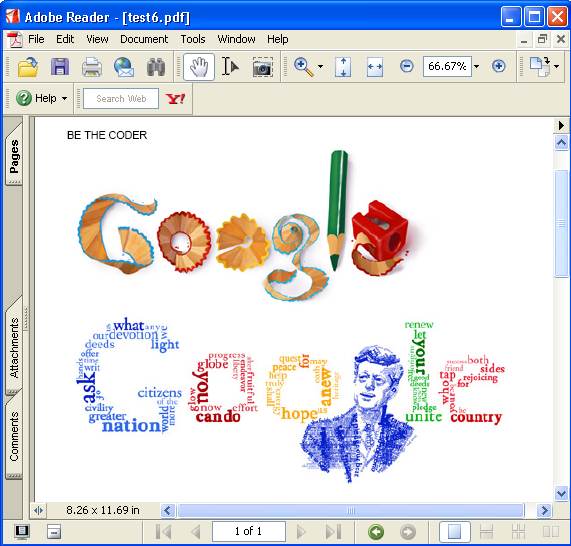
Task: Open the Zoom In tool dropdown arrow
Action: point(320,67)
